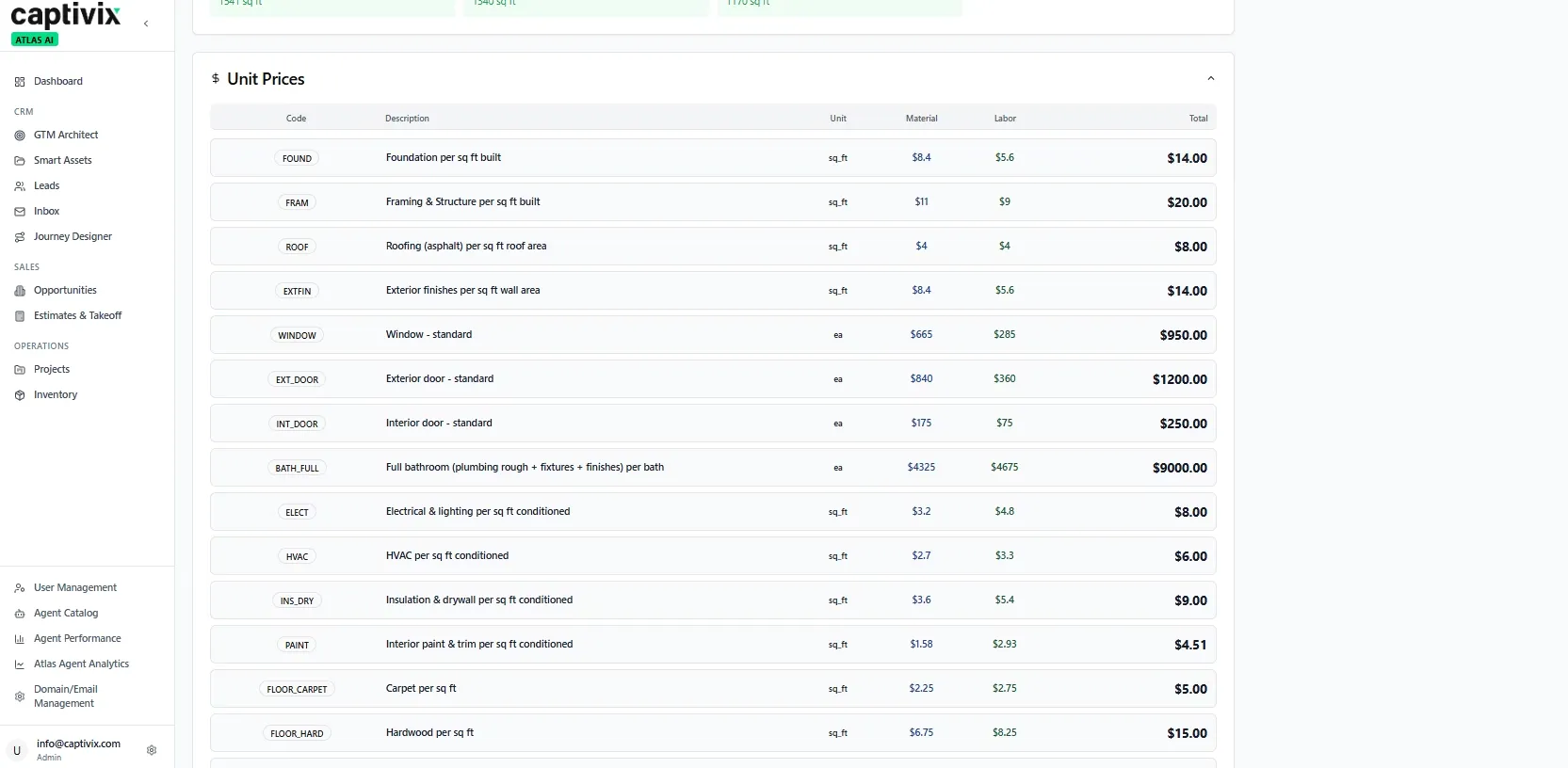Click the $4675 labor price

[x=1004, y=467]
